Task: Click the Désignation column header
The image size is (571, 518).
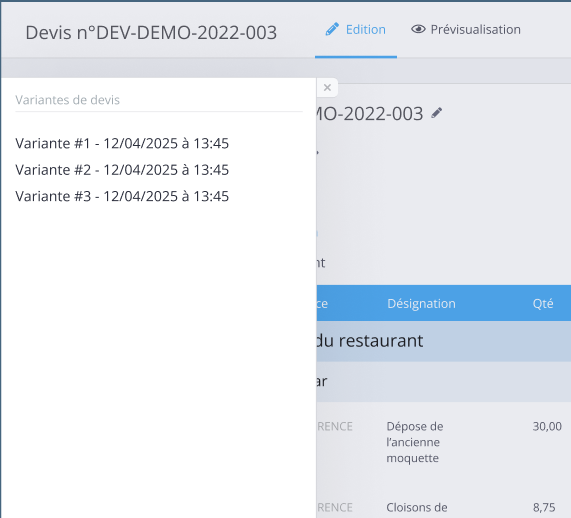Action: click(x=421, y=303)
